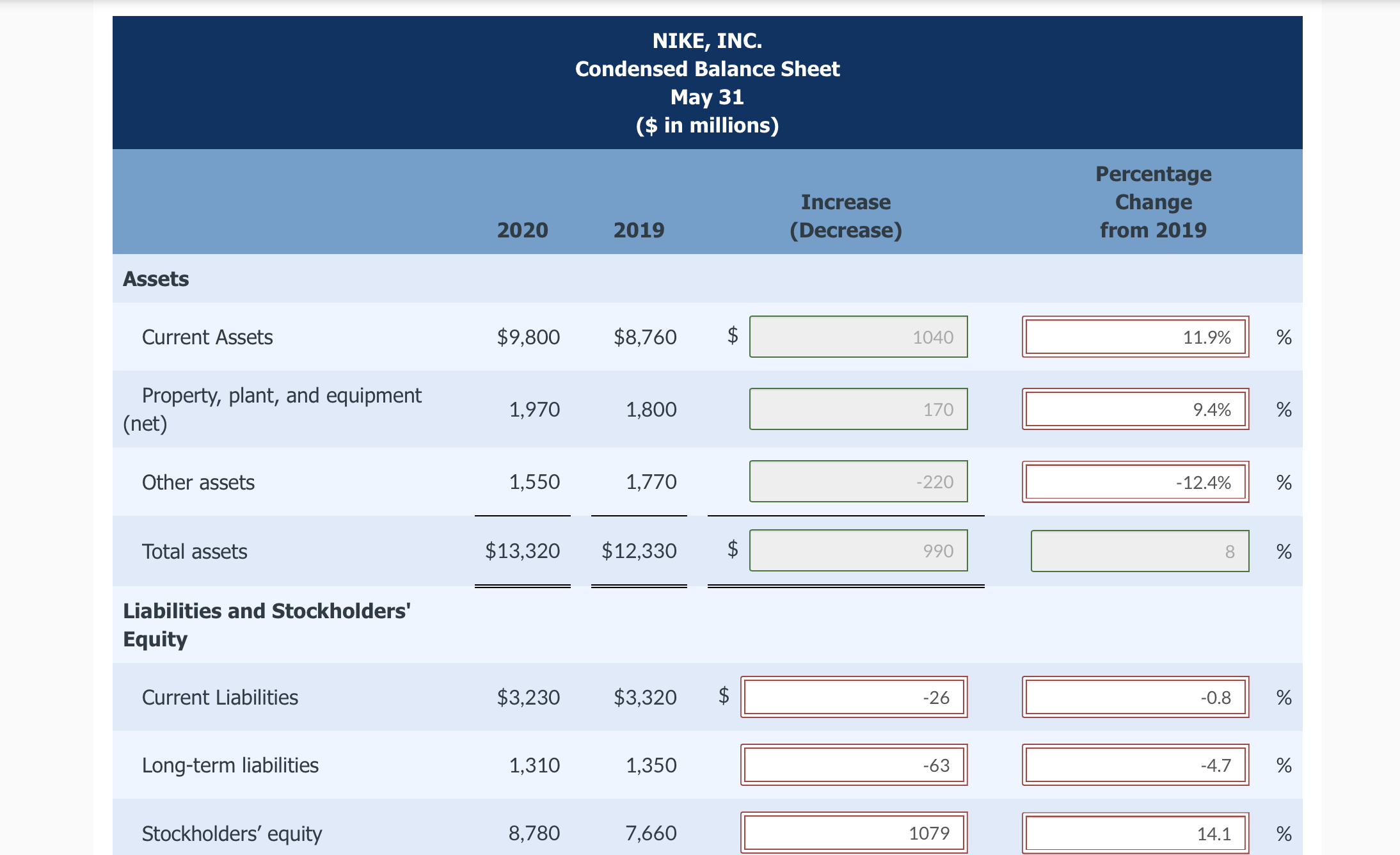1400x855 pixels.
Task: Click the Increase (Decrease) column header
Action: (x=845, y=216)
